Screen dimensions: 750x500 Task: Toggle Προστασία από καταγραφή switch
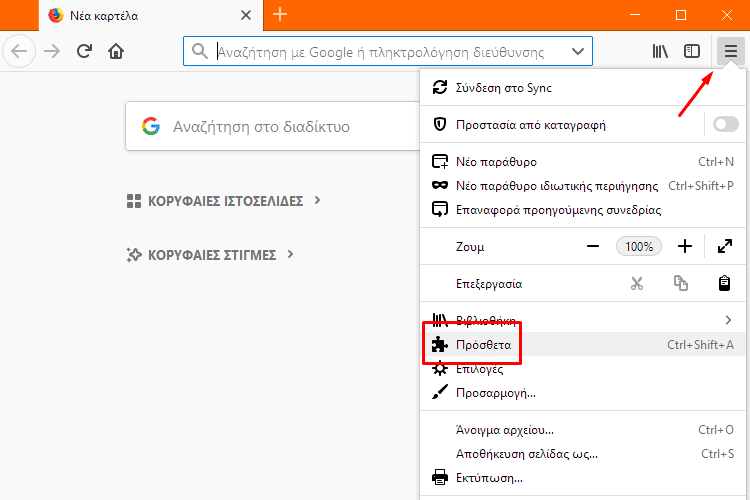pyautogui.click(x=726, y=125)
